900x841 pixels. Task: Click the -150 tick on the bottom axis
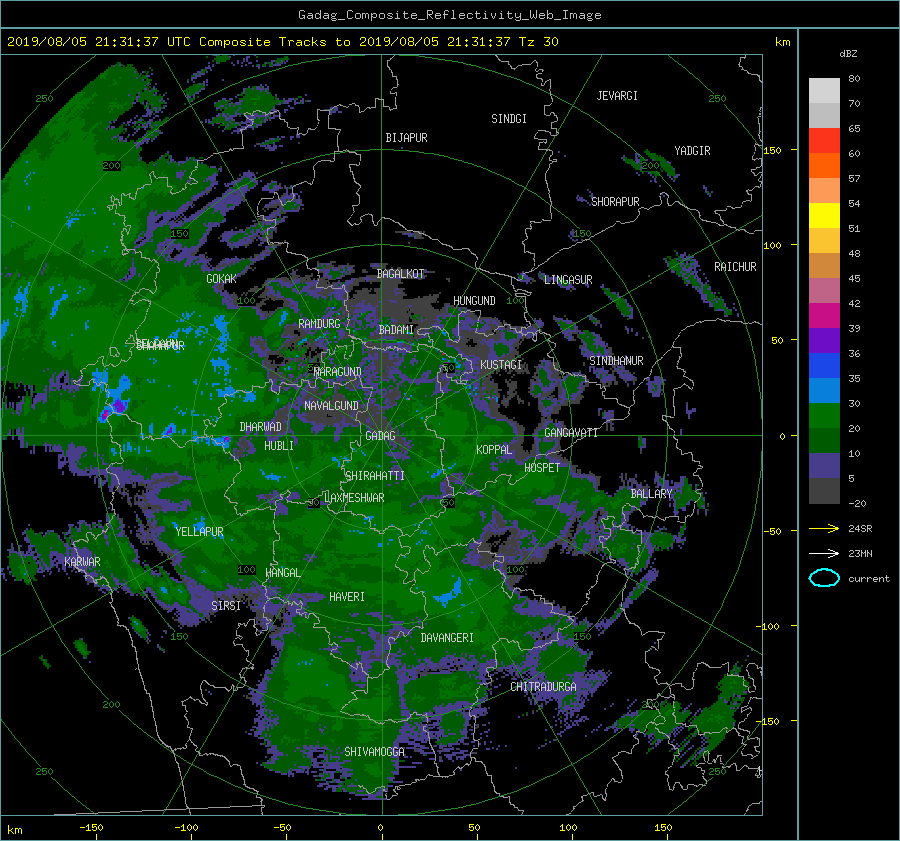click(x=91, y=828)
